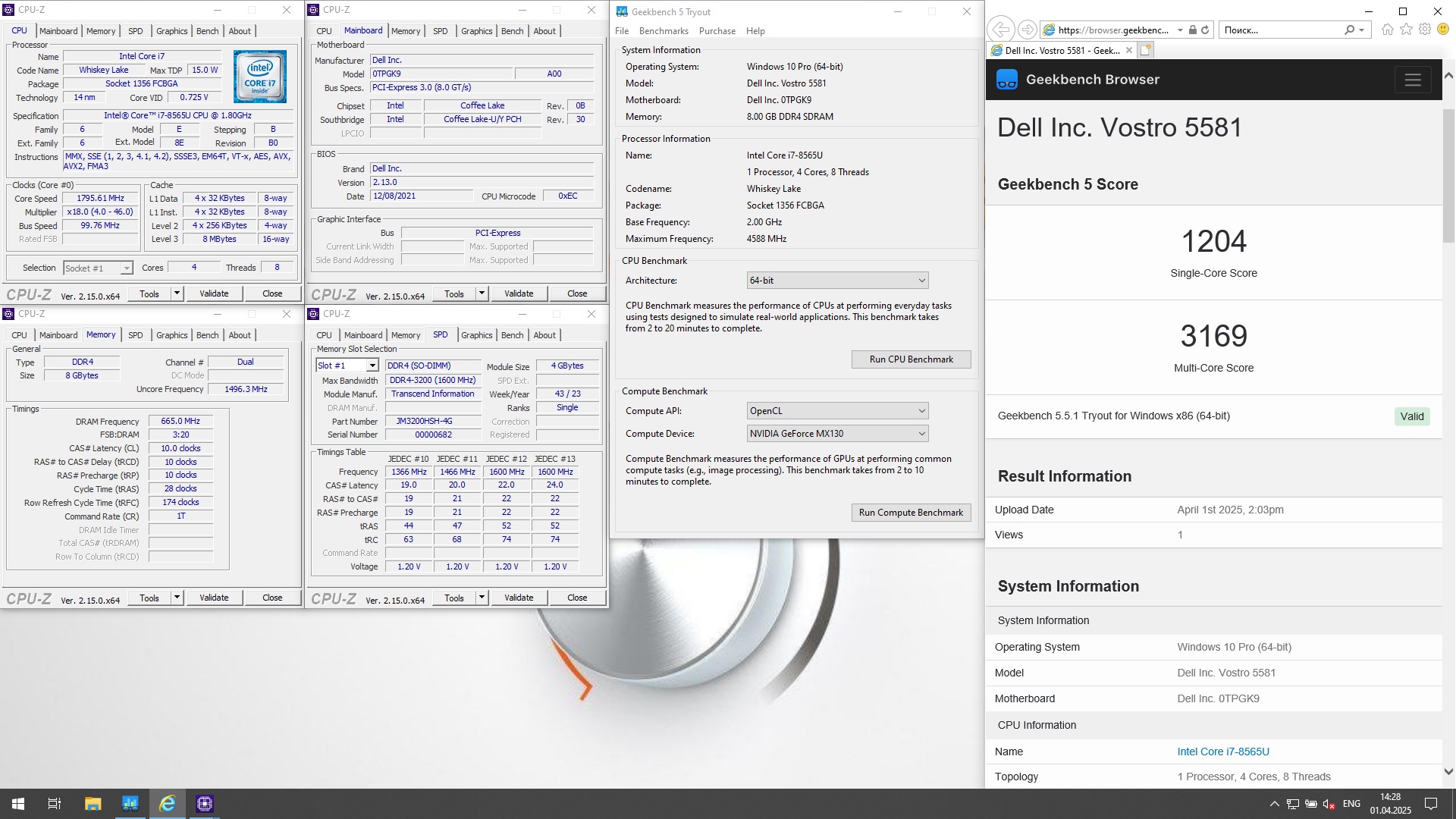The image size is (1456, 819).
Task: Open the browser settings gear icon
Action: tap(1425, 30)
